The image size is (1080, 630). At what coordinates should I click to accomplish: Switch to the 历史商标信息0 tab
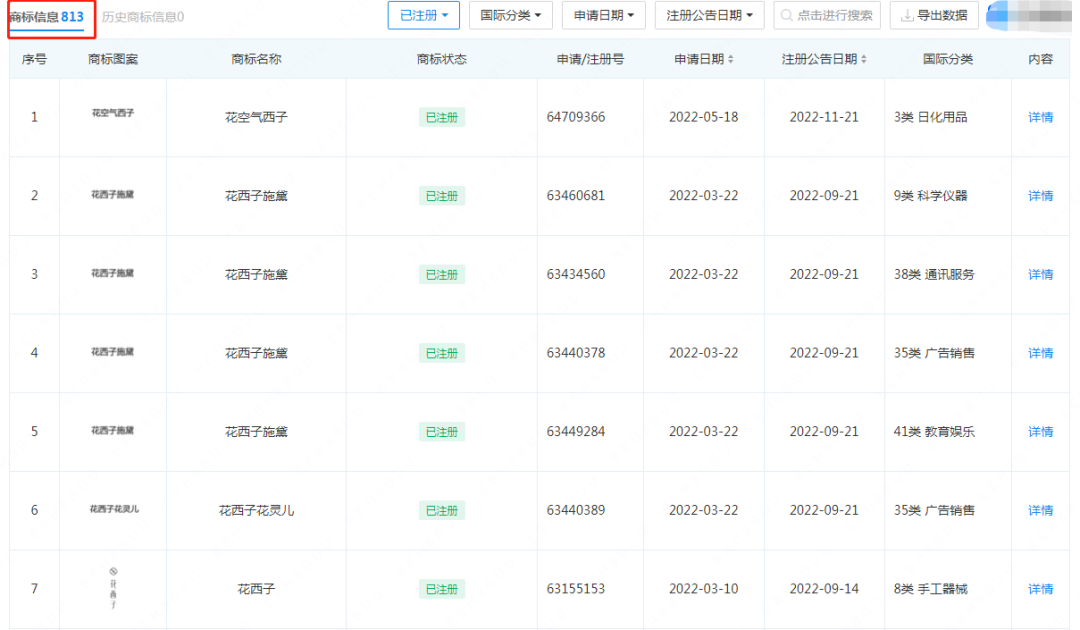click(143, 17)
